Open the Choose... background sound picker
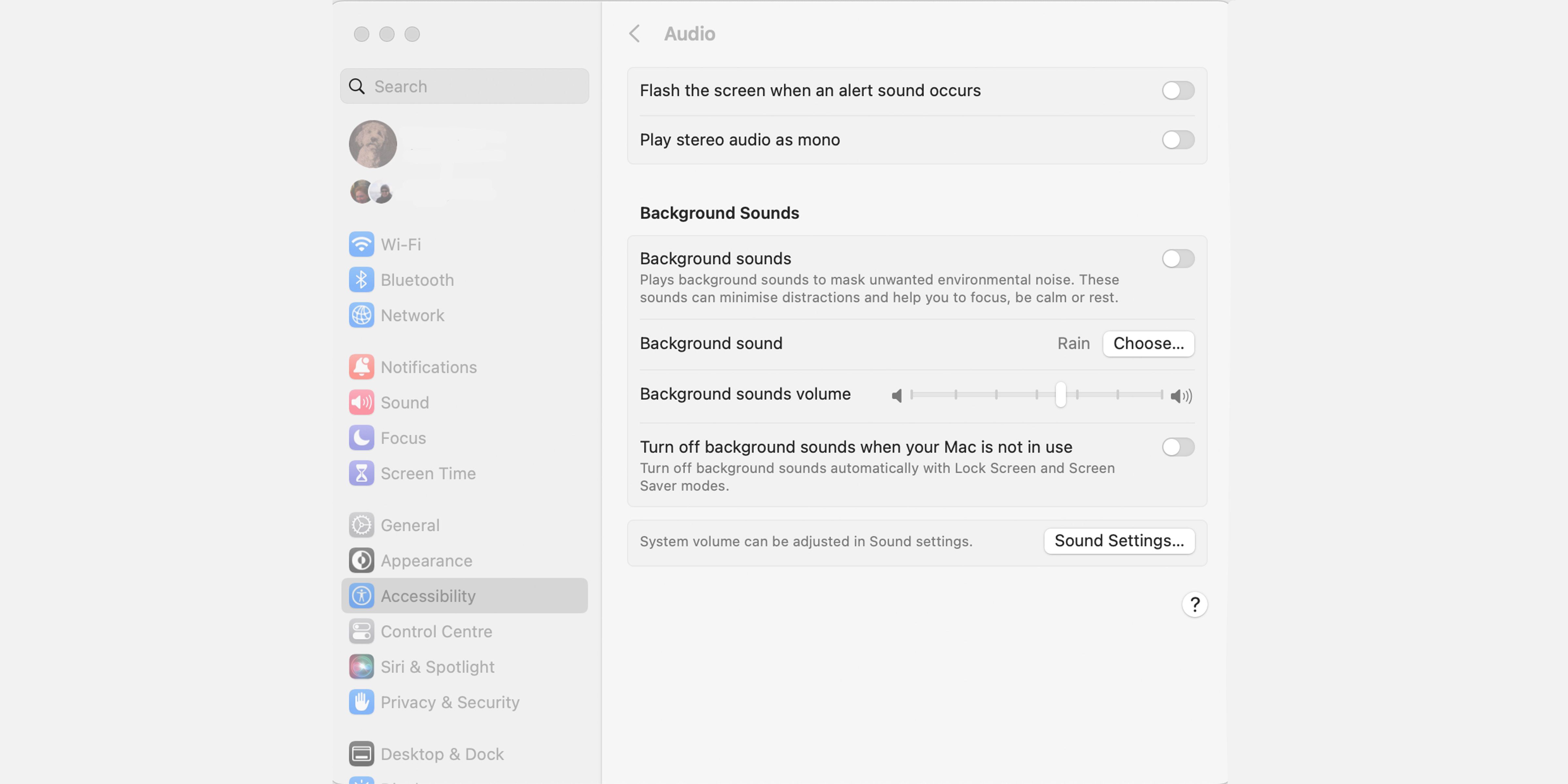Image resolution: width=1568 pixels, height=784 pixels. coord(1148,343)
